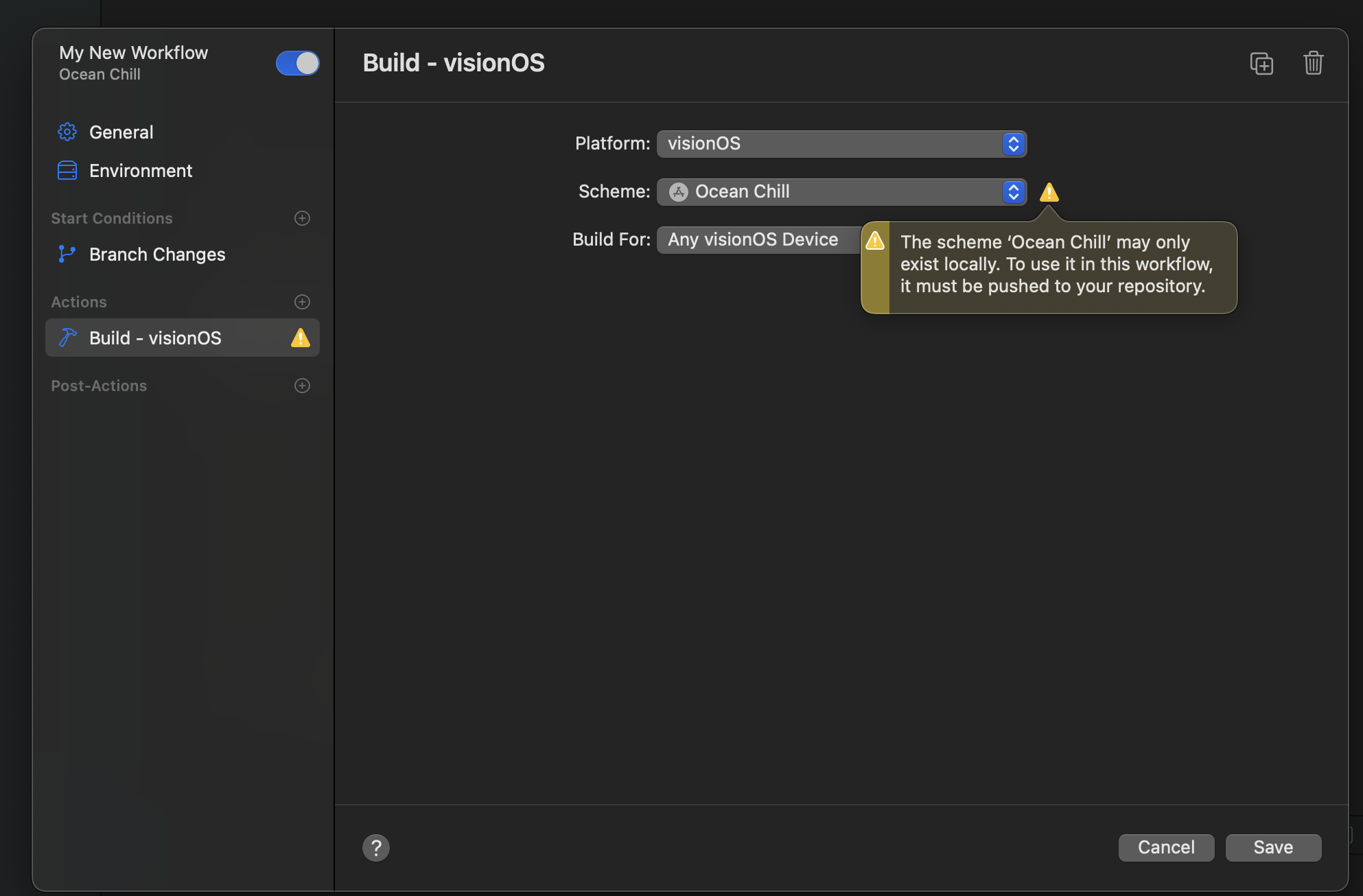This screenshot has height=896, width=1363.
Task: Click the Build - visionOS wrench icon
Action: [x=67, y=337]
